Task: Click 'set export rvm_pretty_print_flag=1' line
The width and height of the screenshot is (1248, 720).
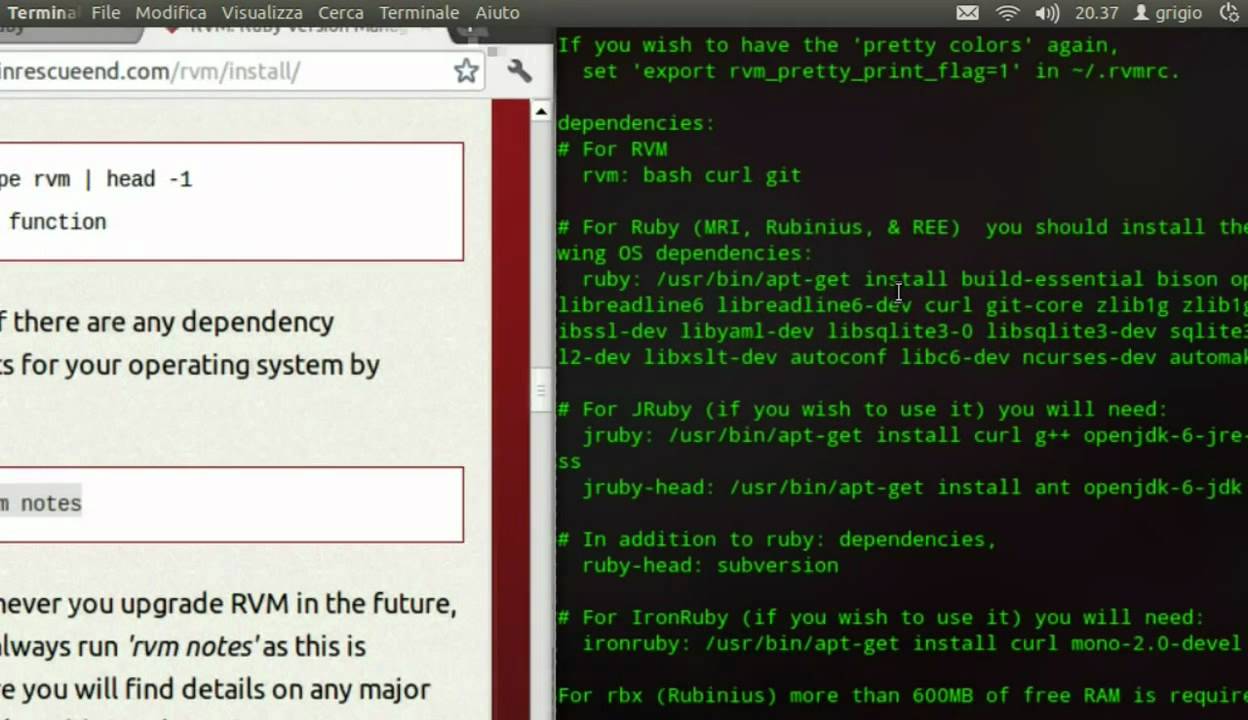Action: point(881,71)
